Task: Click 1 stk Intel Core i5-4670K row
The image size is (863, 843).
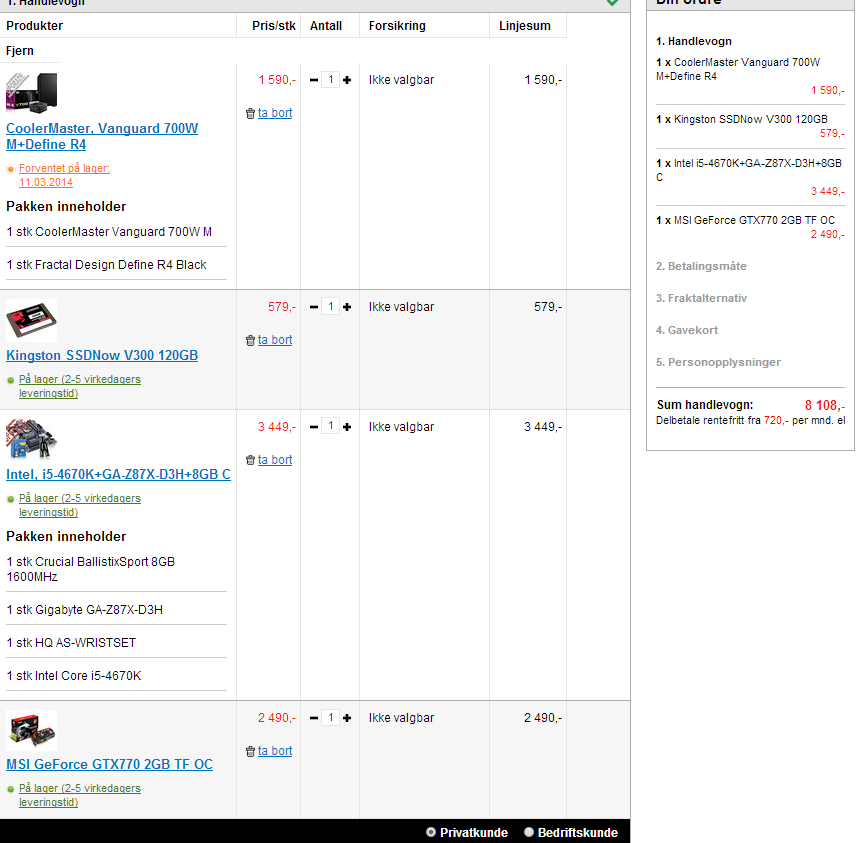Action: click(74, 676)
